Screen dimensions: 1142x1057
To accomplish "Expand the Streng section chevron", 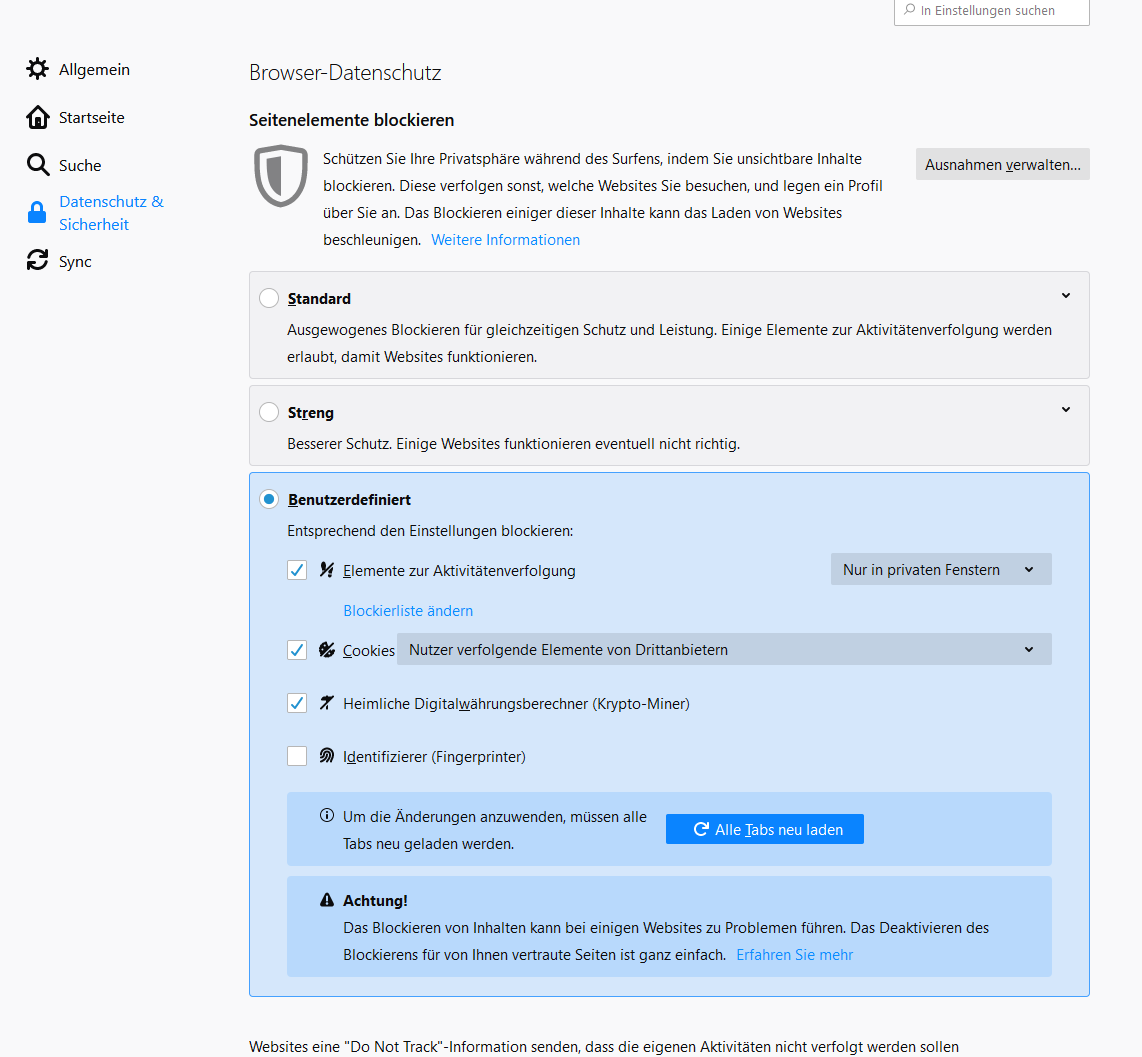I will pyautogui.click(x=1066, y=410).
